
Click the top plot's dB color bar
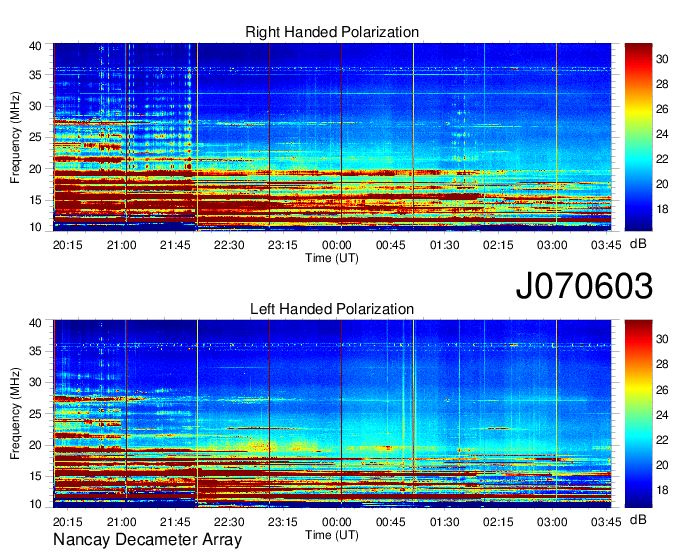click(x=638, y=137)
